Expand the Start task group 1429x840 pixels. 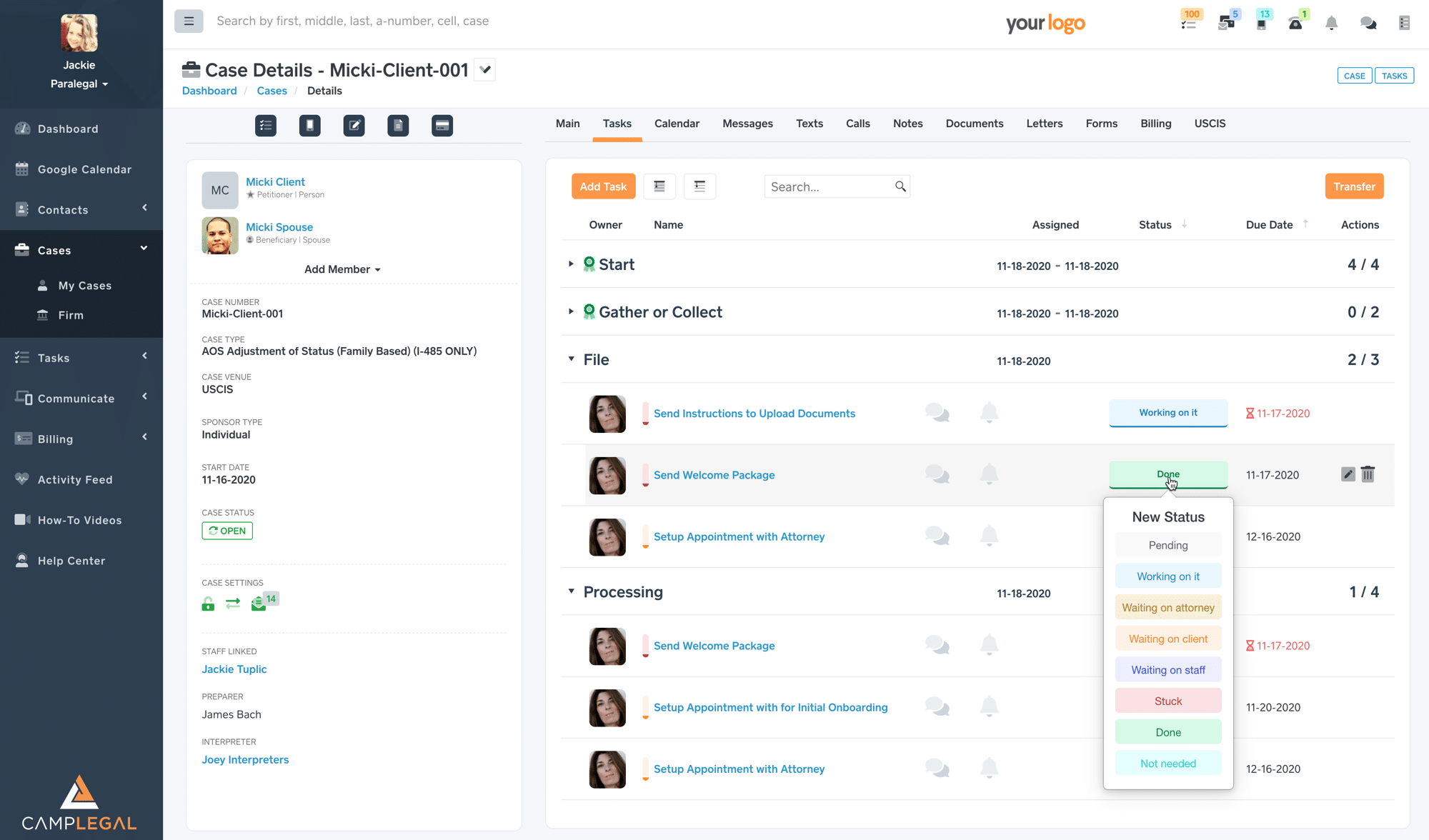tap(571, 264)
